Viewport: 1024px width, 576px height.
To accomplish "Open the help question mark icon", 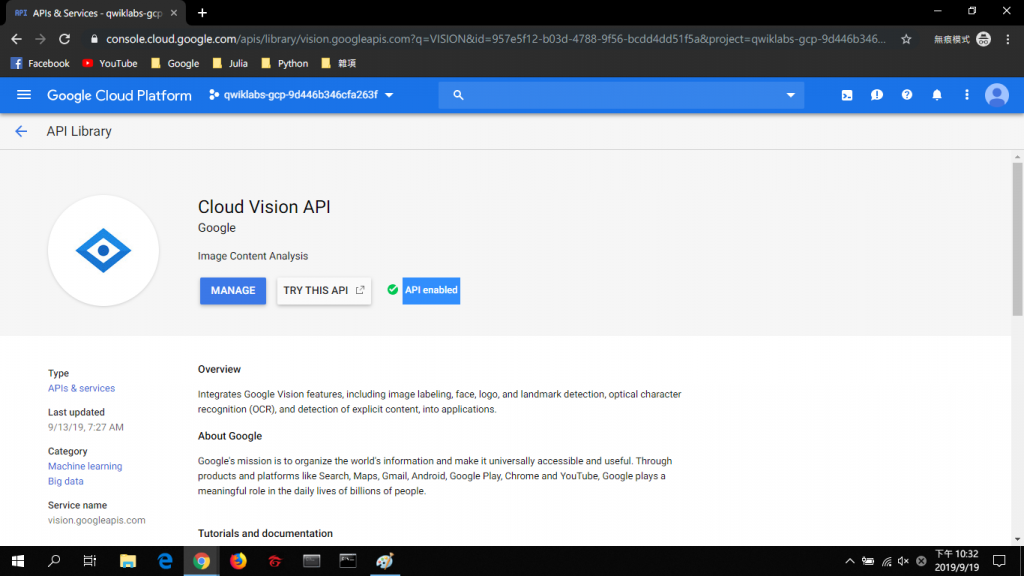I will [x=907, y=95].
